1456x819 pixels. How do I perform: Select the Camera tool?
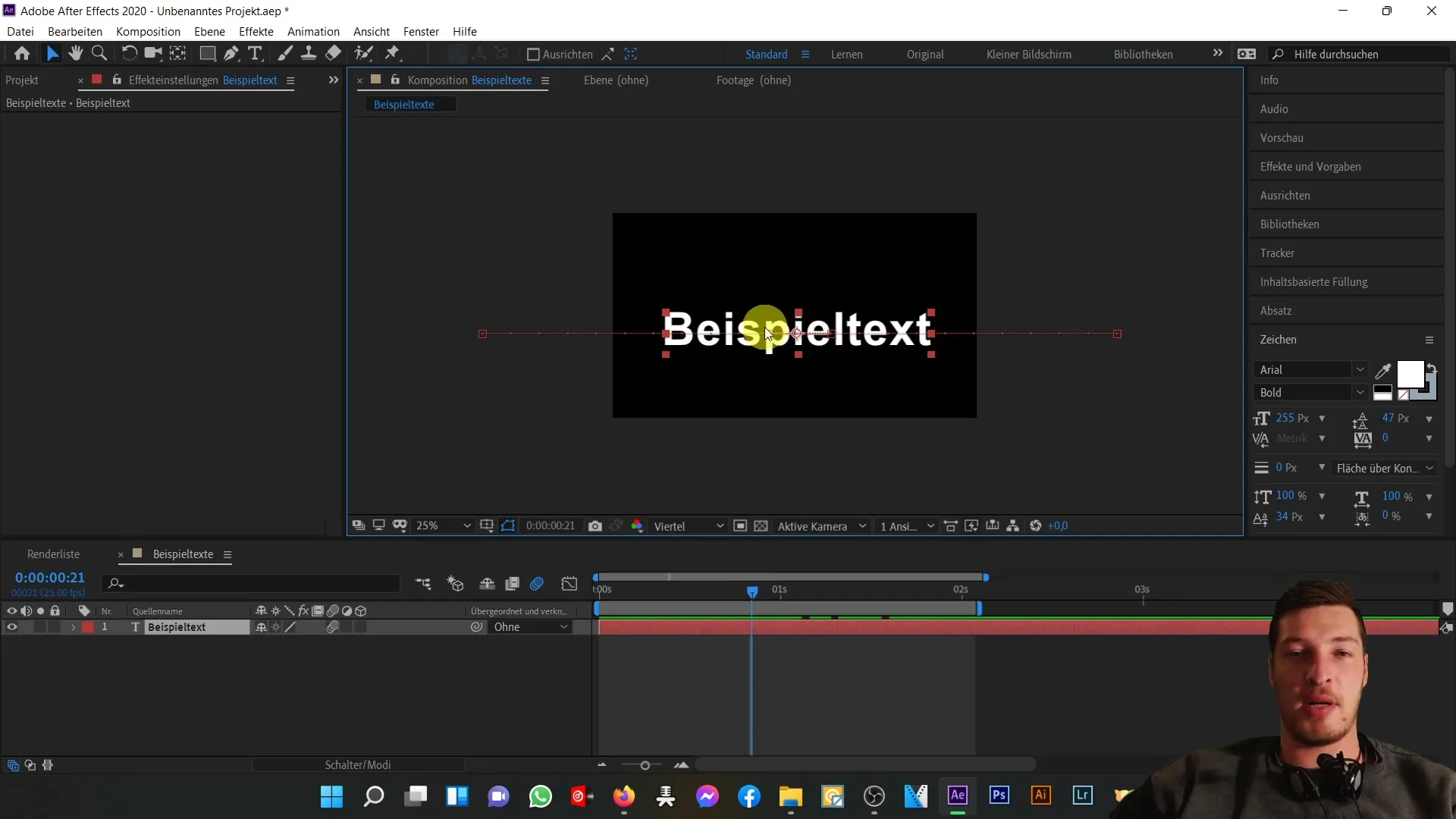coord(153,54)
